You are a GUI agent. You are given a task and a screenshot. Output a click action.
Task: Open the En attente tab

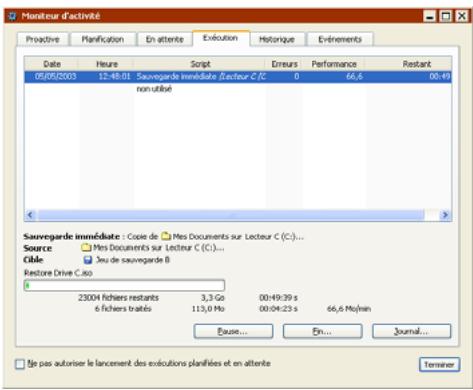pyautogui.click(x=165, y=39)
